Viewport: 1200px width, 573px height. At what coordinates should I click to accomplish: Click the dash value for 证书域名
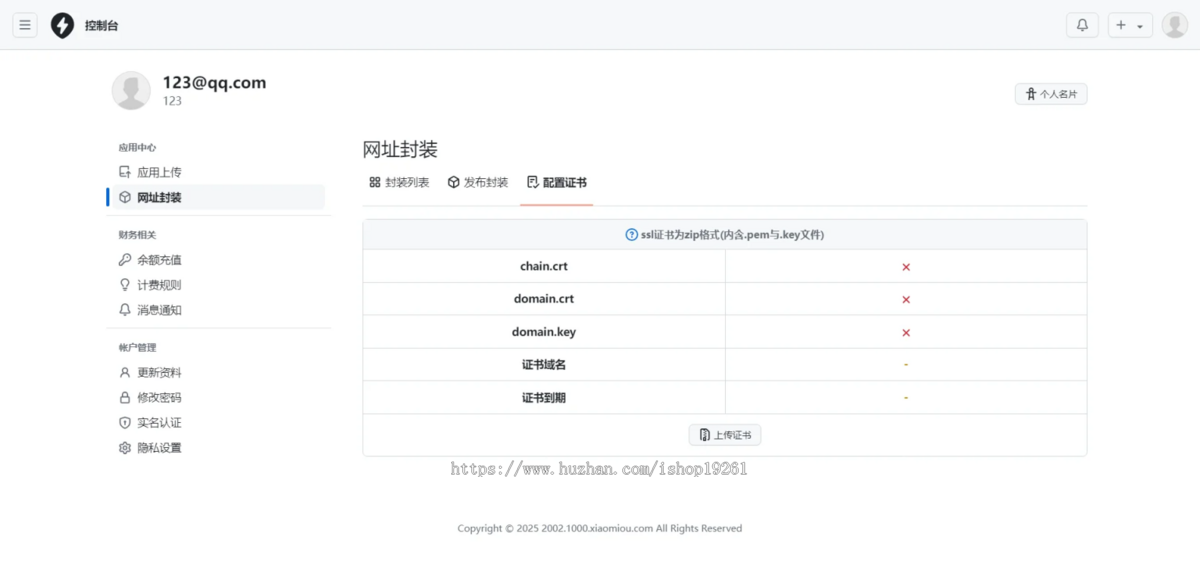[906, 365]
